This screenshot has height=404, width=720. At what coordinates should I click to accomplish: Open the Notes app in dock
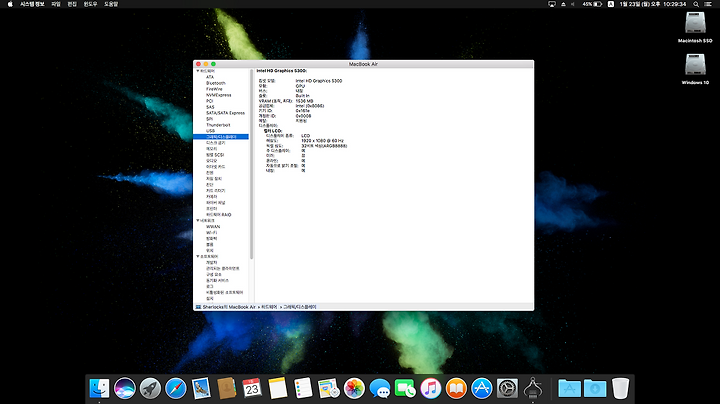(x=278, y=388)
